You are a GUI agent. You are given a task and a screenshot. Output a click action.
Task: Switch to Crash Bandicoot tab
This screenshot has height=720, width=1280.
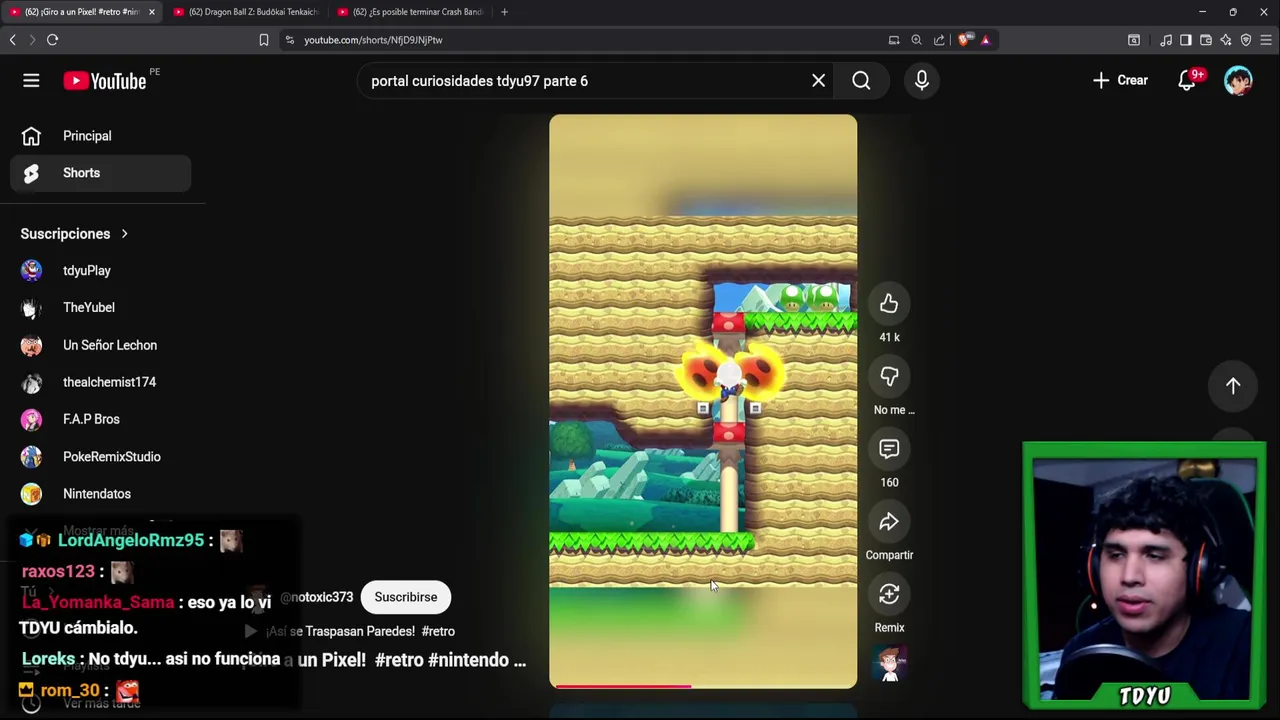(410, 12)
